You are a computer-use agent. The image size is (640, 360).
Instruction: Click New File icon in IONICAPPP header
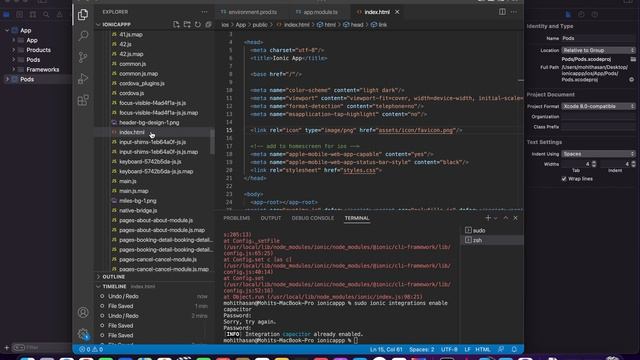coord(176,24)
